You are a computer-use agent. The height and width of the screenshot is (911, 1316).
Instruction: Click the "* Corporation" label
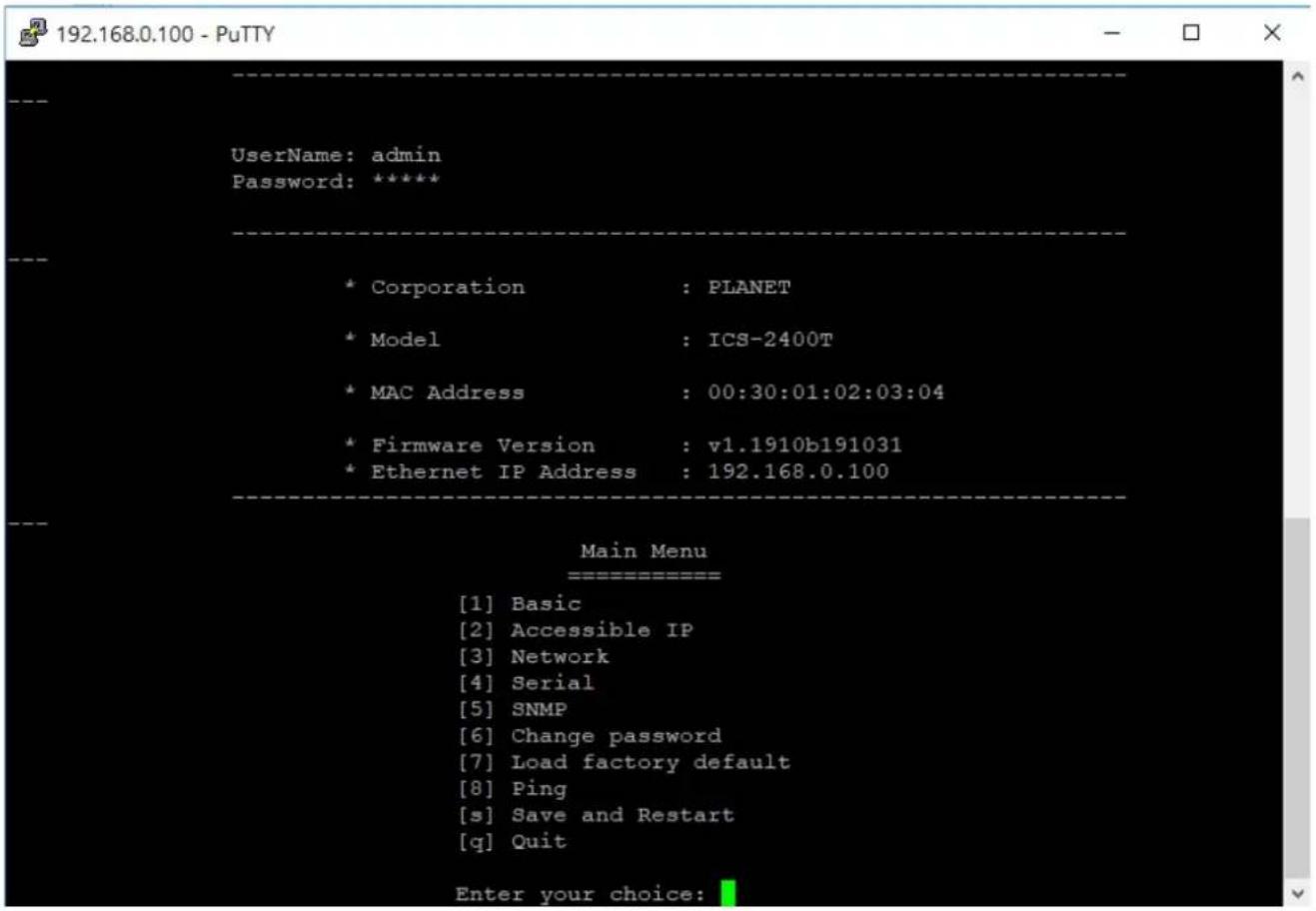[x=435, y=287]
